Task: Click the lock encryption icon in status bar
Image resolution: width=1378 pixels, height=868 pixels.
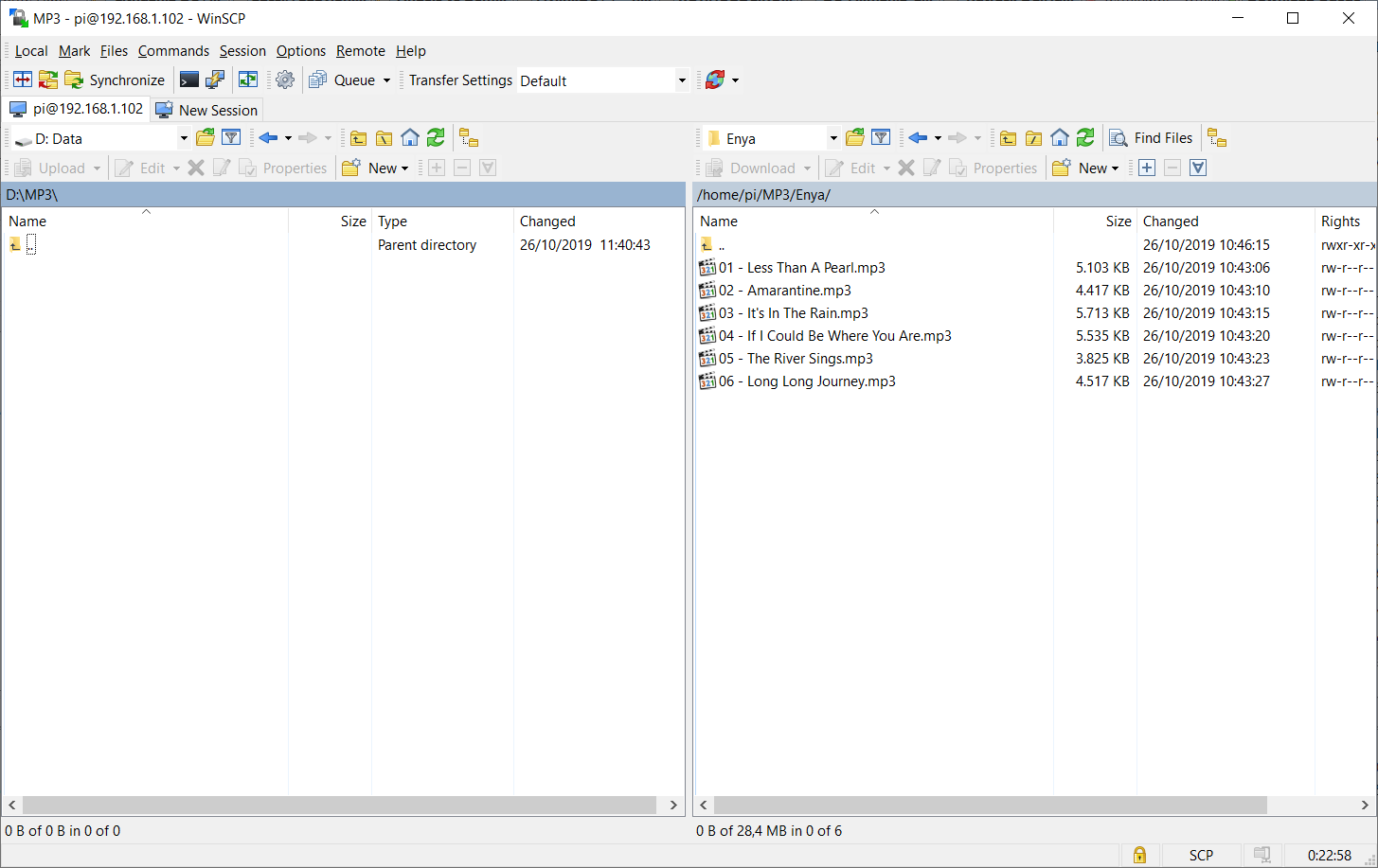Action: click(1140, 855)
